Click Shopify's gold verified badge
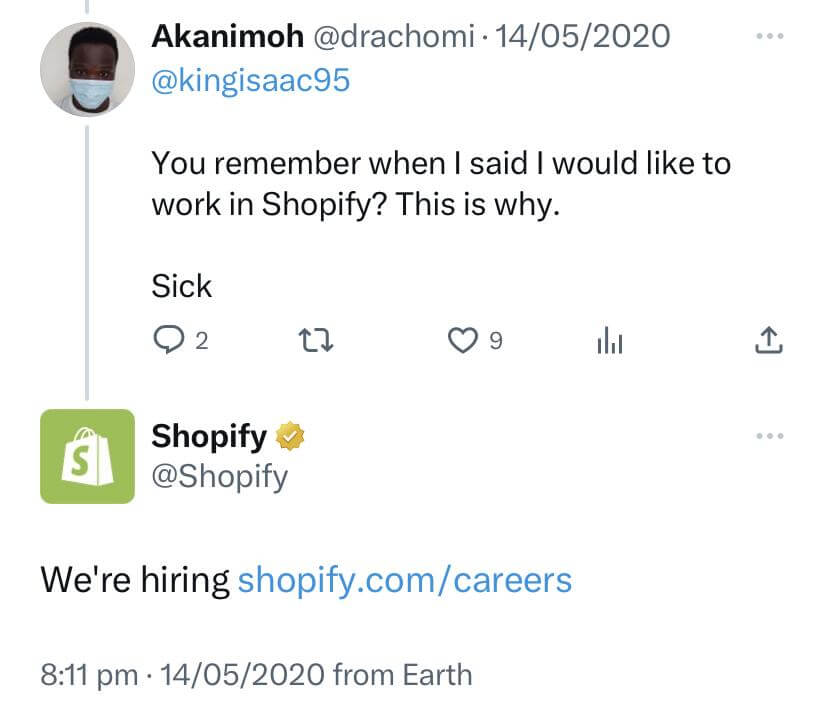828x708 pixels. click(x=289, y=438)
